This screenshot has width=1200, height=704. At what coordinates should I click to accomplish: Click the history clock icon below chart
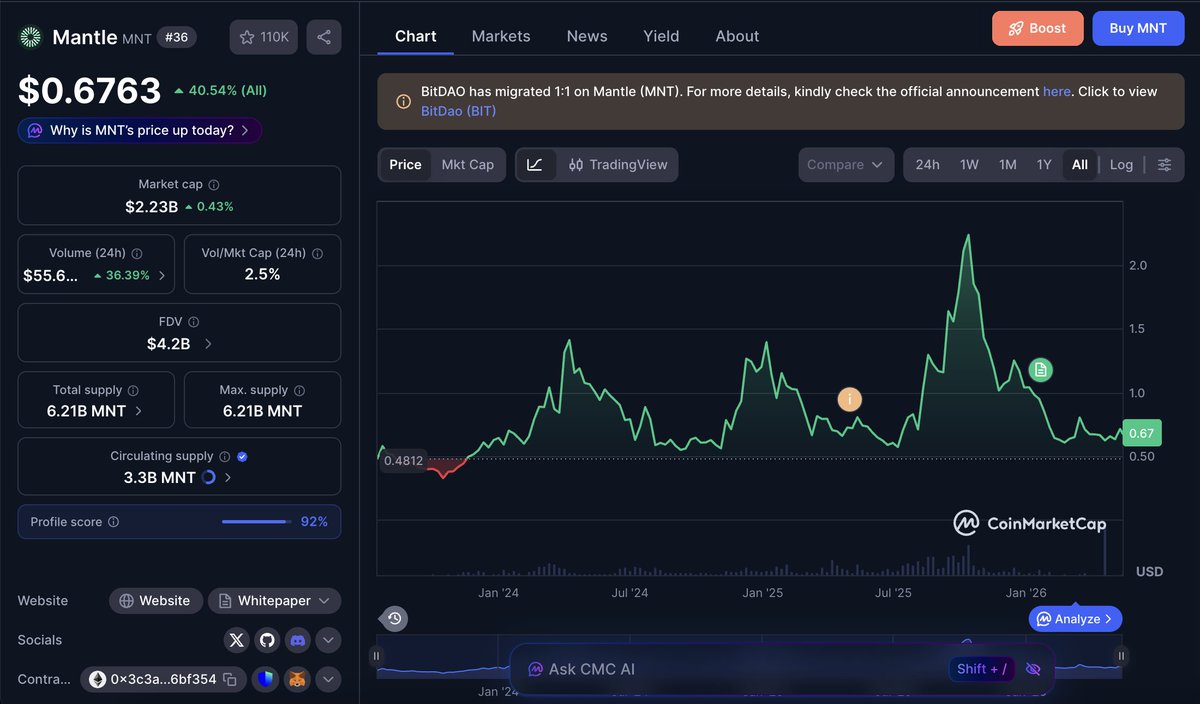pos(394,619)
